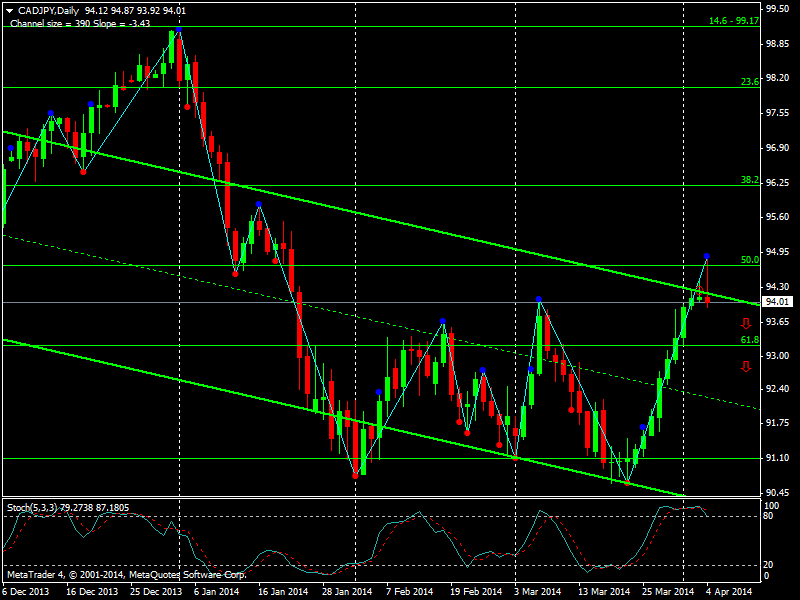Viewport: 800px width, 600px height.
Task: Select the lower red down arrow near 93.00
Action: pos(746,366)
